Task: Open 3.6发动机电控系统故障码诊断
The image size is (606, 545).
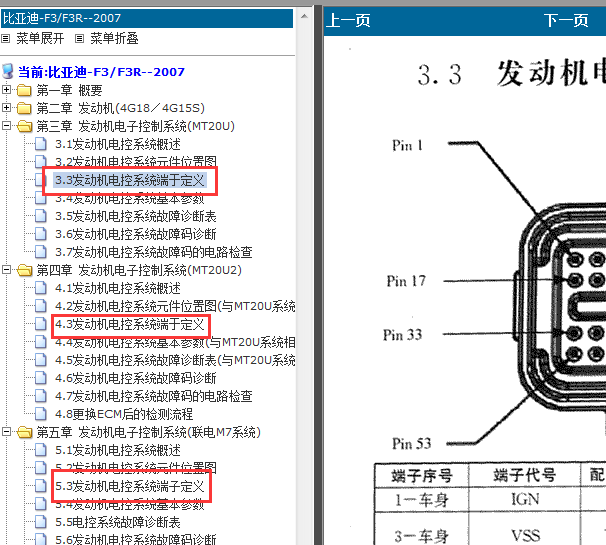Action: click(x=136, y=234)
